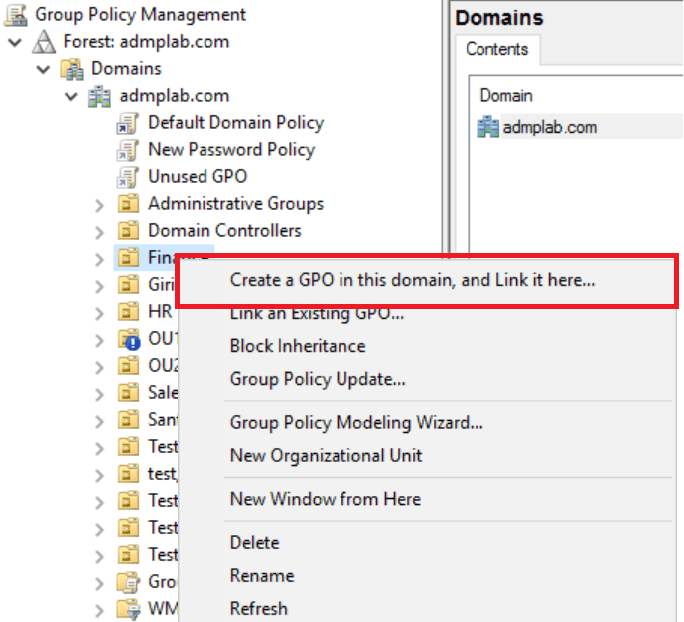Expand the OU1 node
The width and height of the screenshot is (684, 622).
pyautogui.click(x=99, y=340)
